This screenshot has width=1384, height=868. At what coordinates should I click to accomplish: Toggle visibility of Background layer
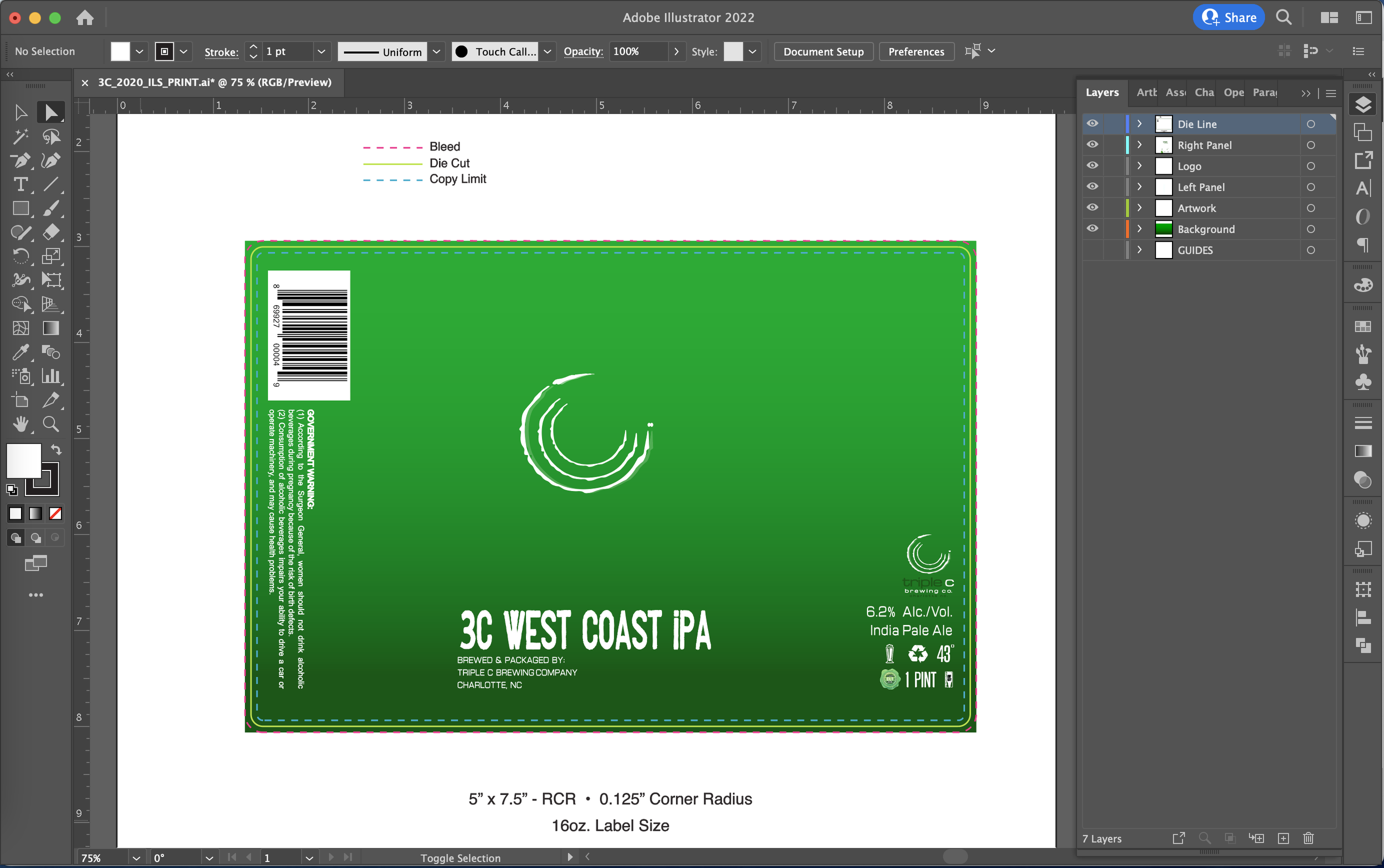(1092, 229)
